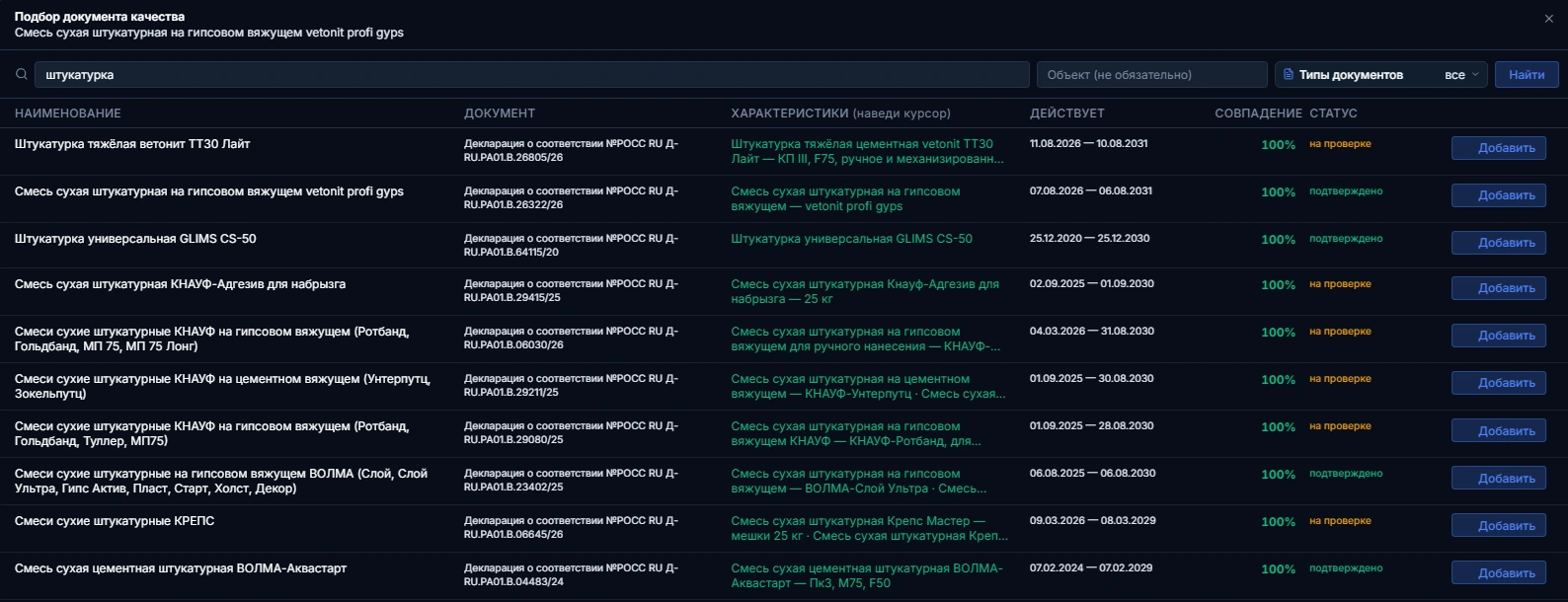This screenshot has width=1568, height=602.
Task: Click characteristics text for Крепс Мастер
Action: [870, 528]
